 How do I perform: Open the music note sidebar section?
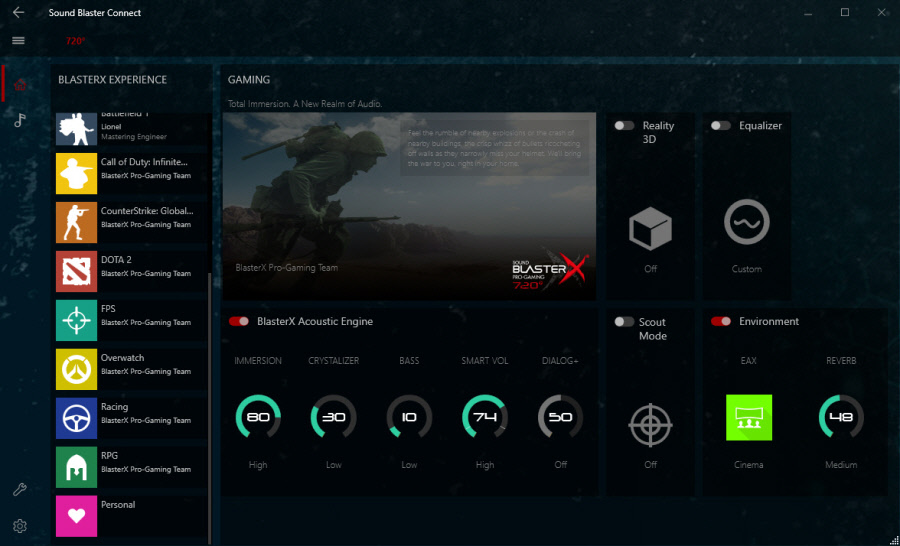click(x=20, y=120)
